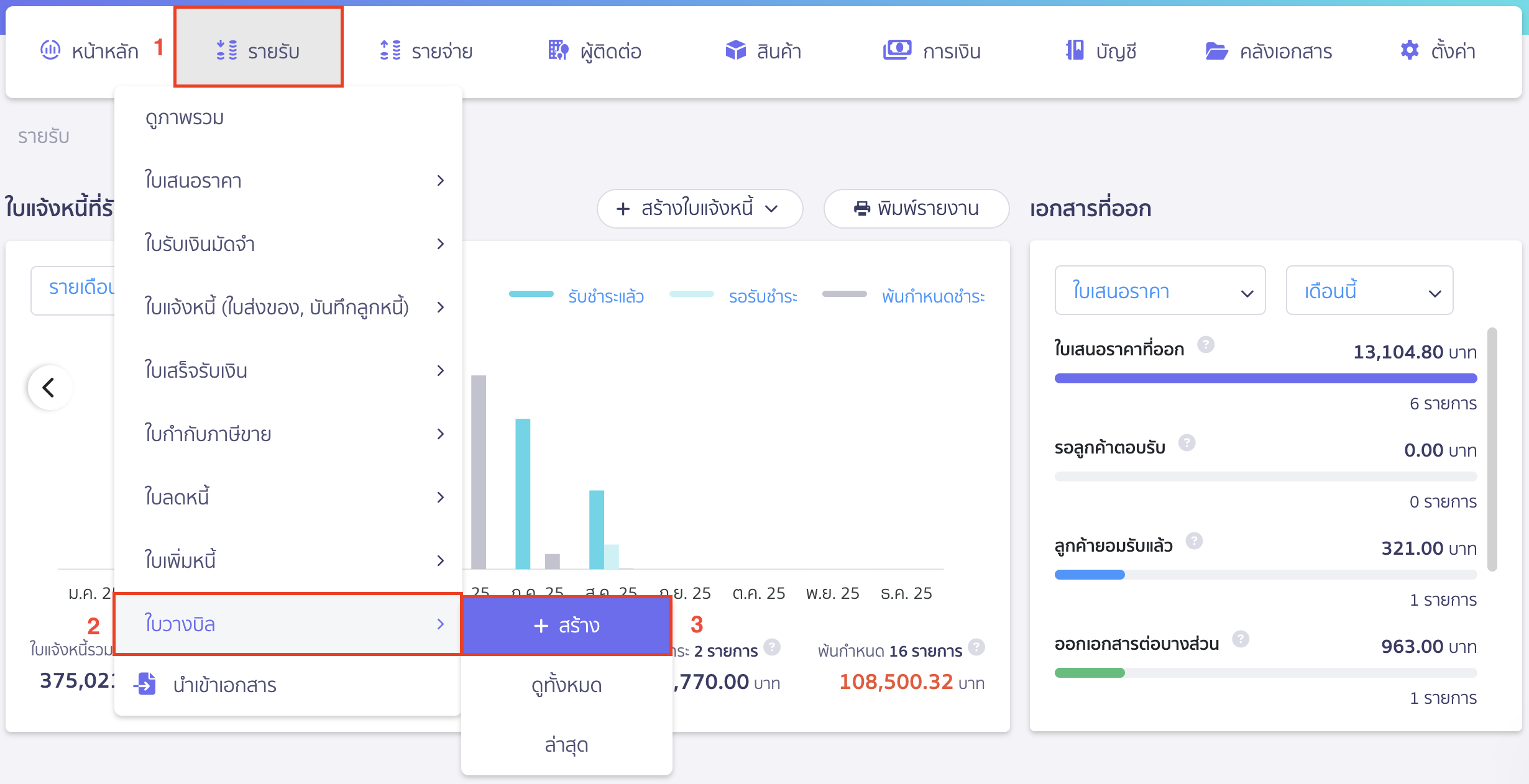
Task: Open the รายเดือน period selector
Action: 73,290
